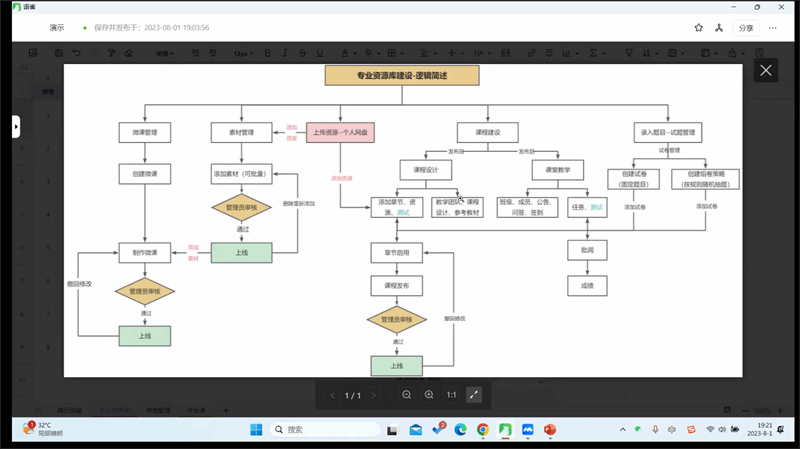Screen dimensions: 800x449
Task: Expand the left sidebar panel handle
Action: (x=16, y=127)
